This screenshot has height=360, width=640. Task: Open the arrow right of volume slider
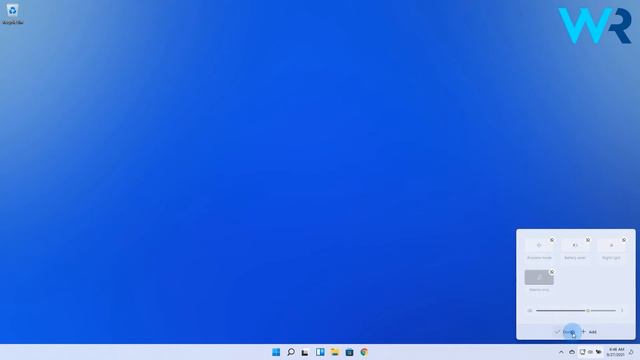point(622,311)
